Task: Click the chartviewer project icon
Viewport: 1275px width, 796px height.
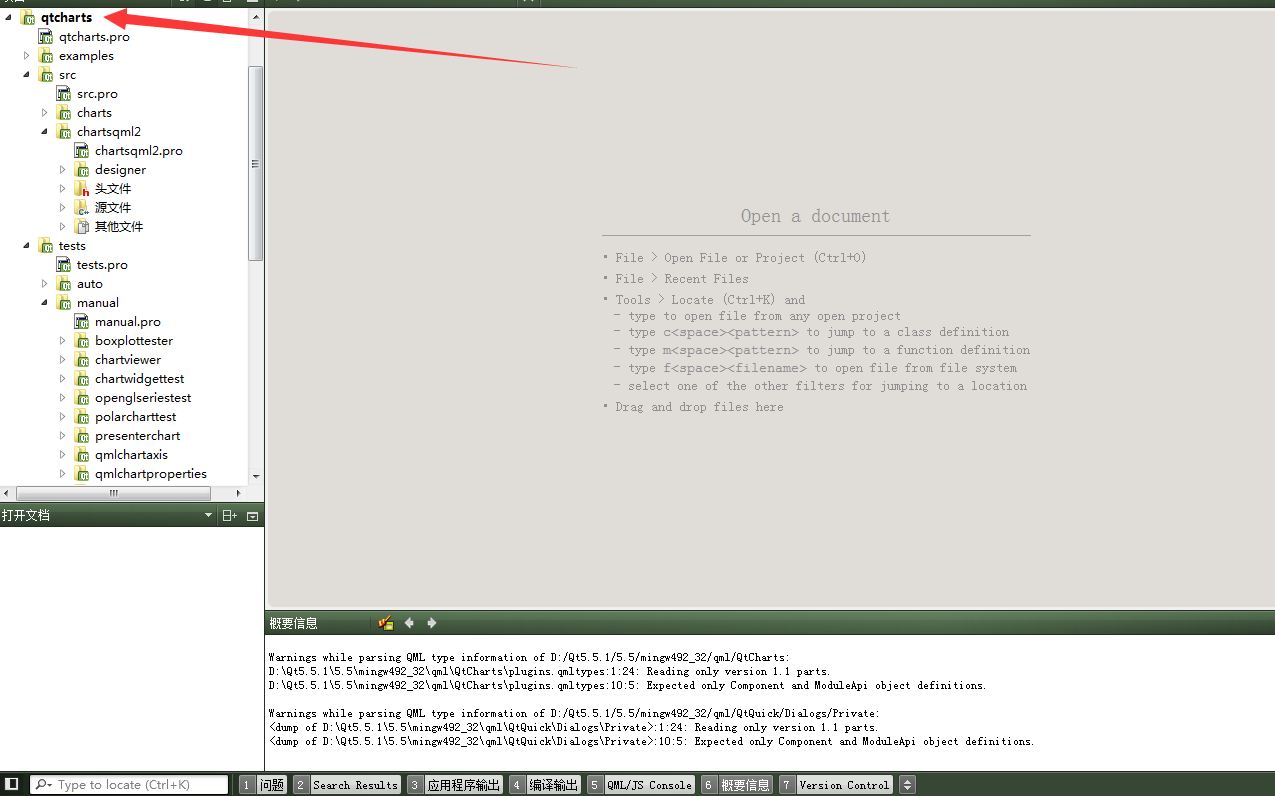Action: [x=81, y=360]
